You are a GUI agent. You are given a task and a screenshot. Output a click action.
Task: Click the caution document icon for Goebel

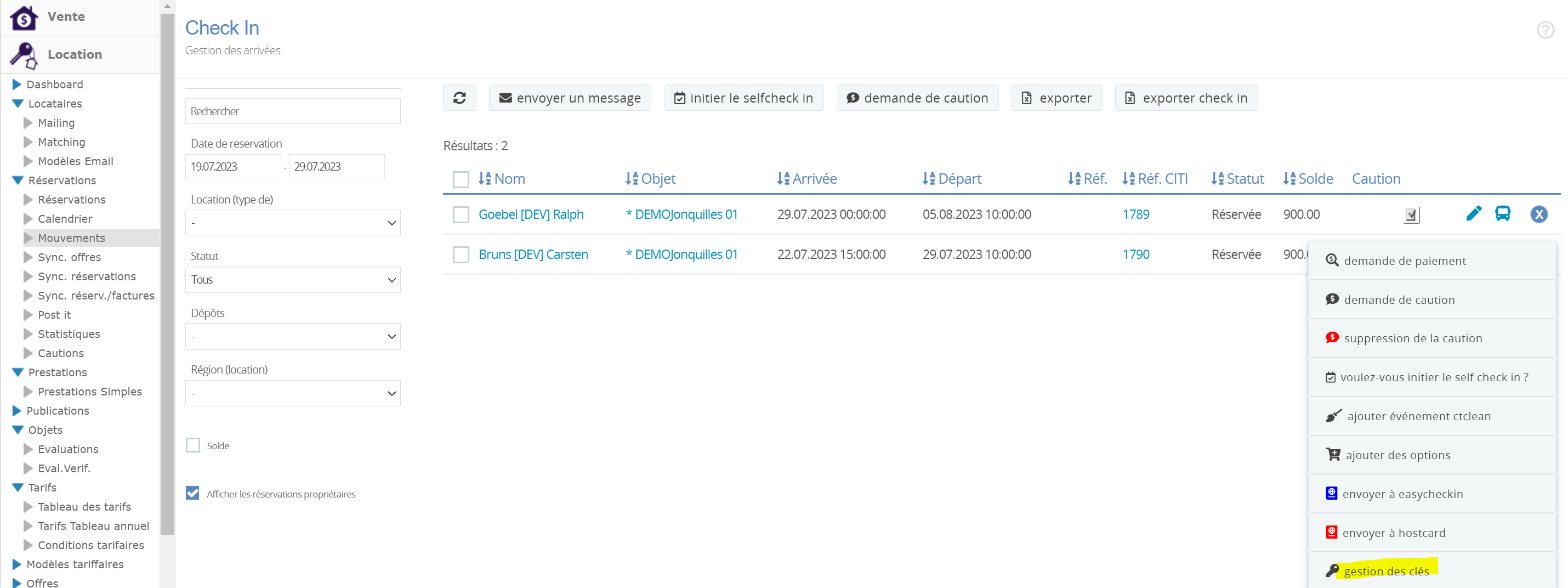click(x=1412, y=215)
